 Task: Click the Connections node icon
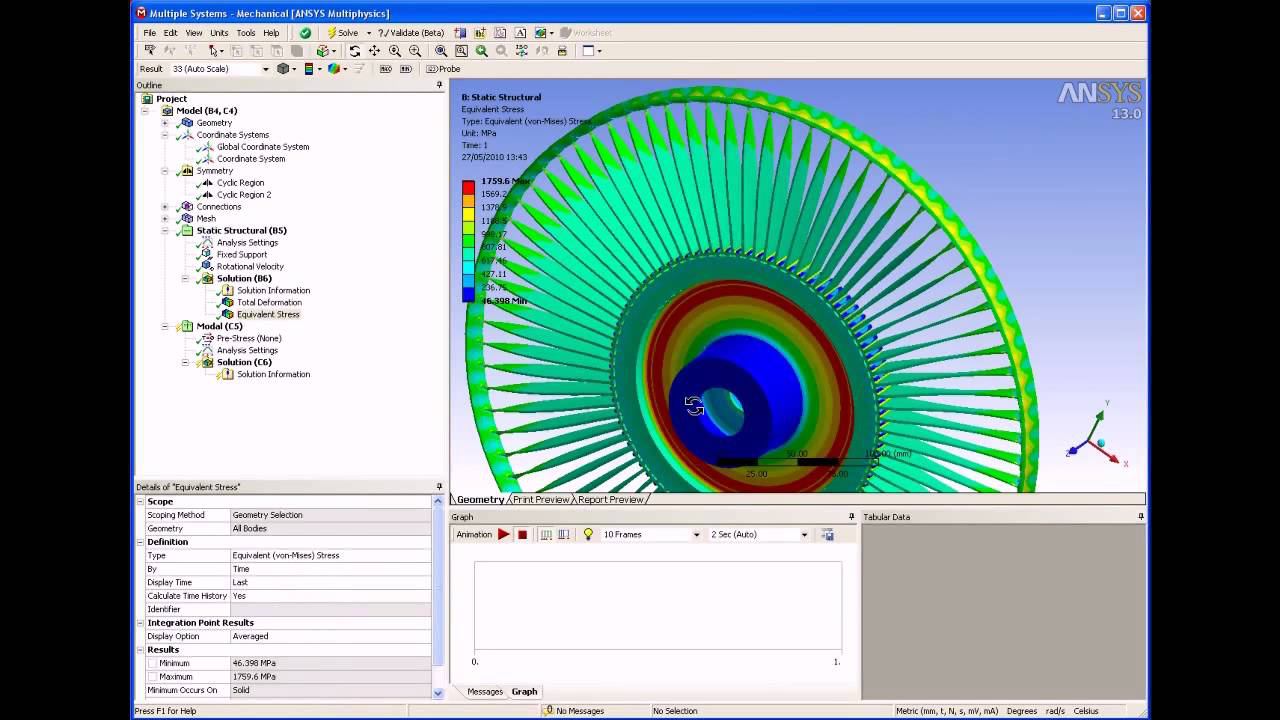click(186, 207)
